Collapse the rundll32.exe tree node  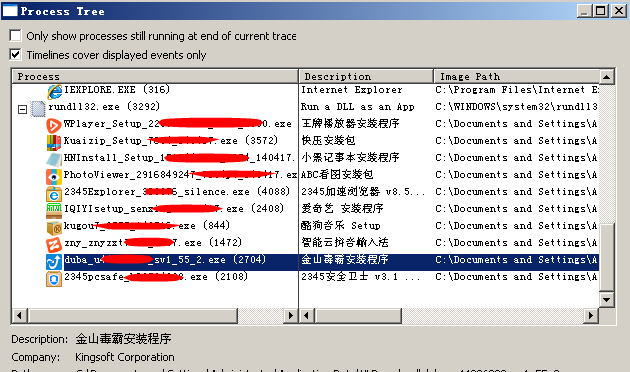(22, 109)
